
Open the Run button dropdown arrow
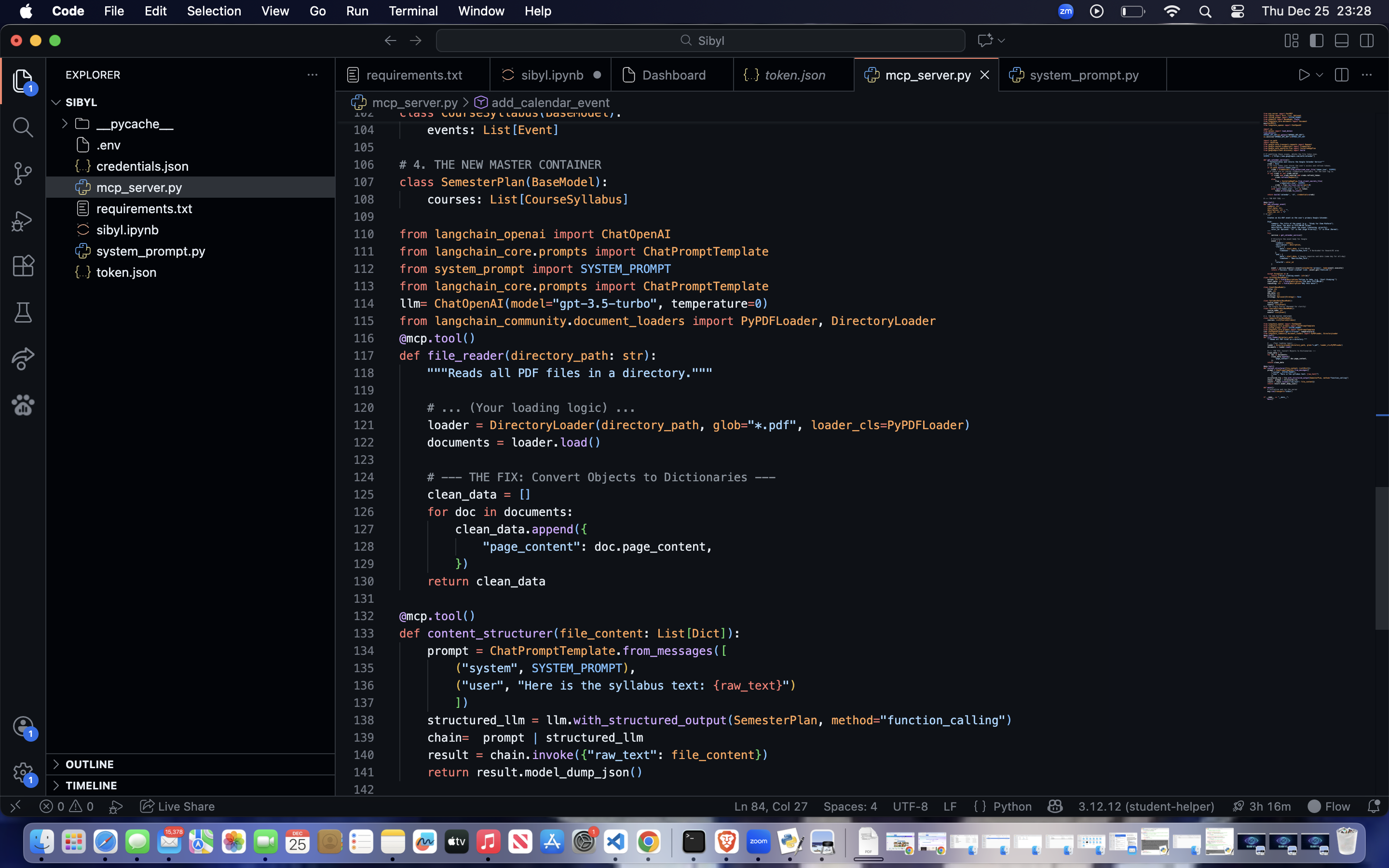[x=1320, y=75]
